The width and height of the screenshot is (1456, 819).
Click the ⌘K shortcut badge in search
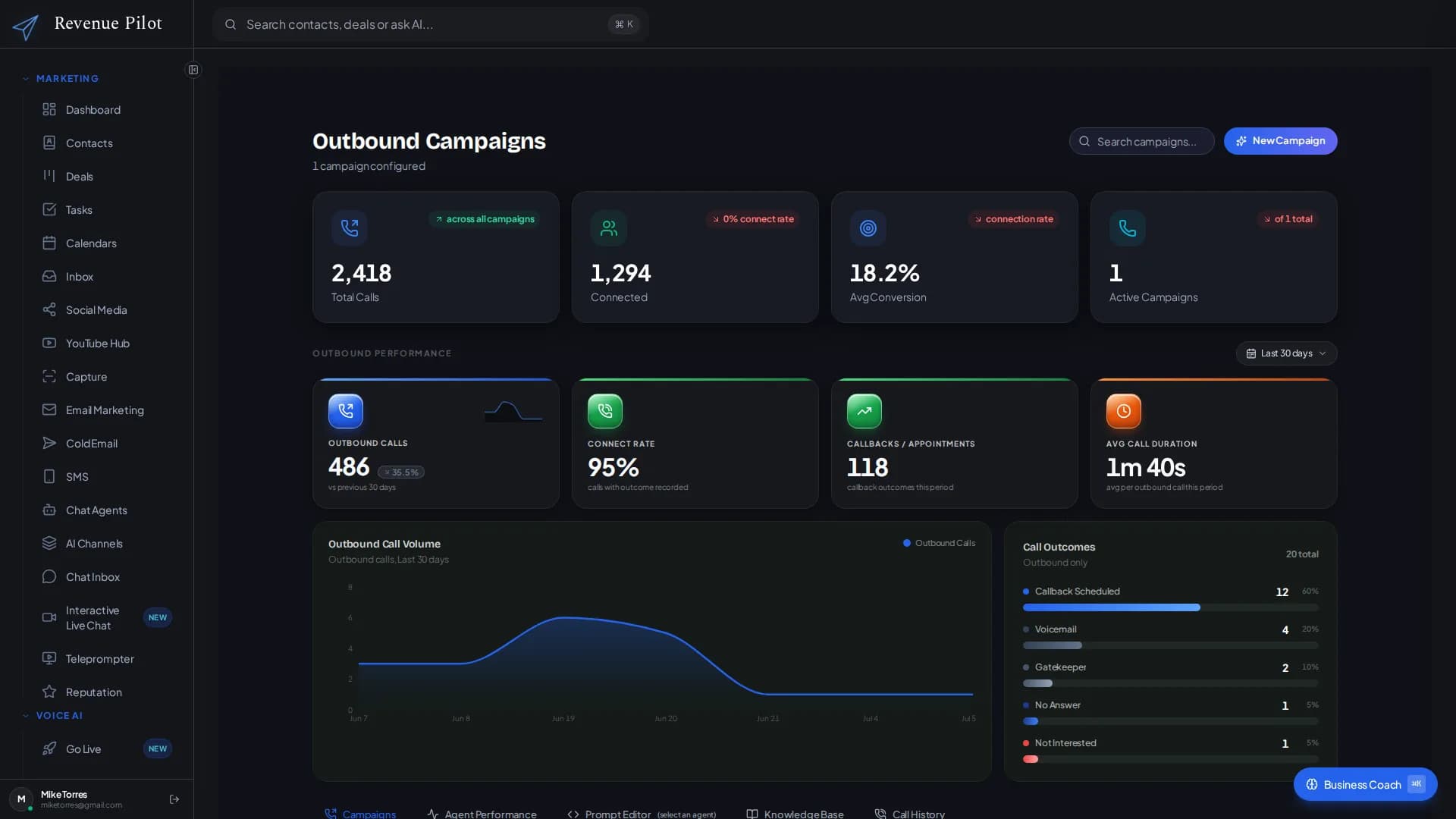(x=624, y=24)
